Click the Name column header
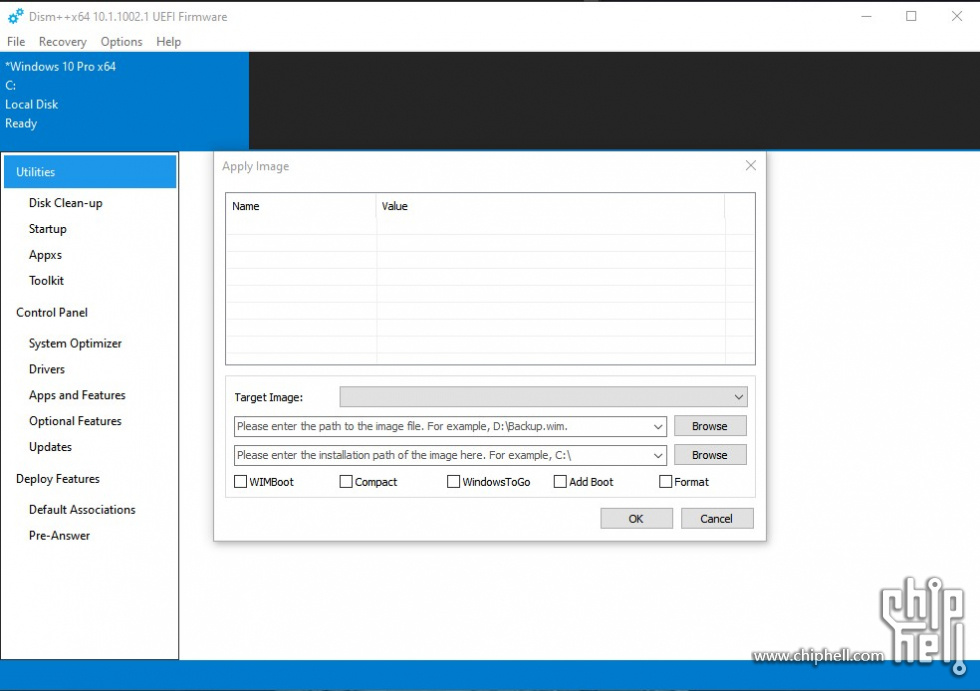This screenshot has height=691, width=980. 301,206
